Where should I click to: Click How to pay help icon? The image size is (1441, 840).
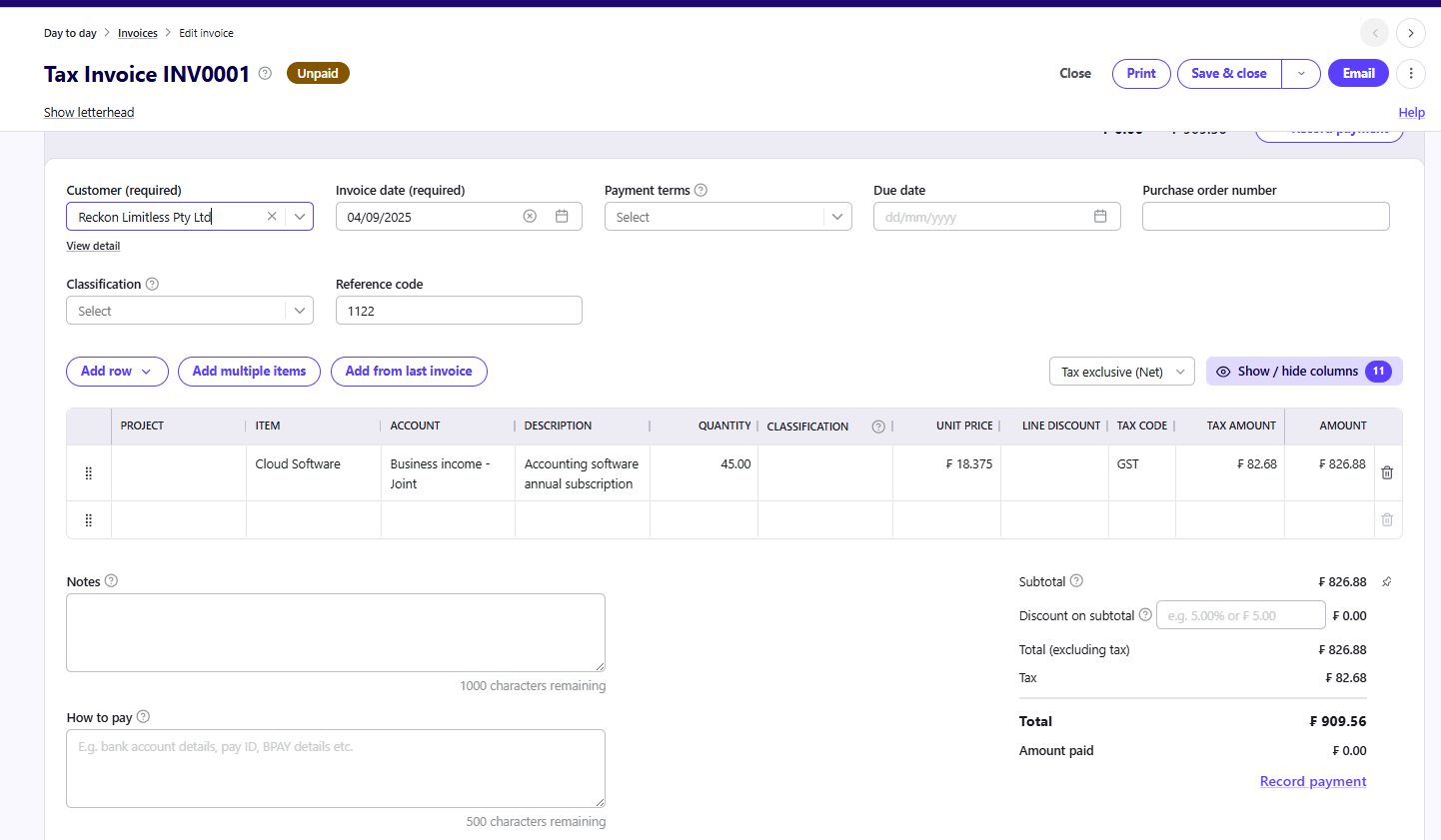click(143, 716)
